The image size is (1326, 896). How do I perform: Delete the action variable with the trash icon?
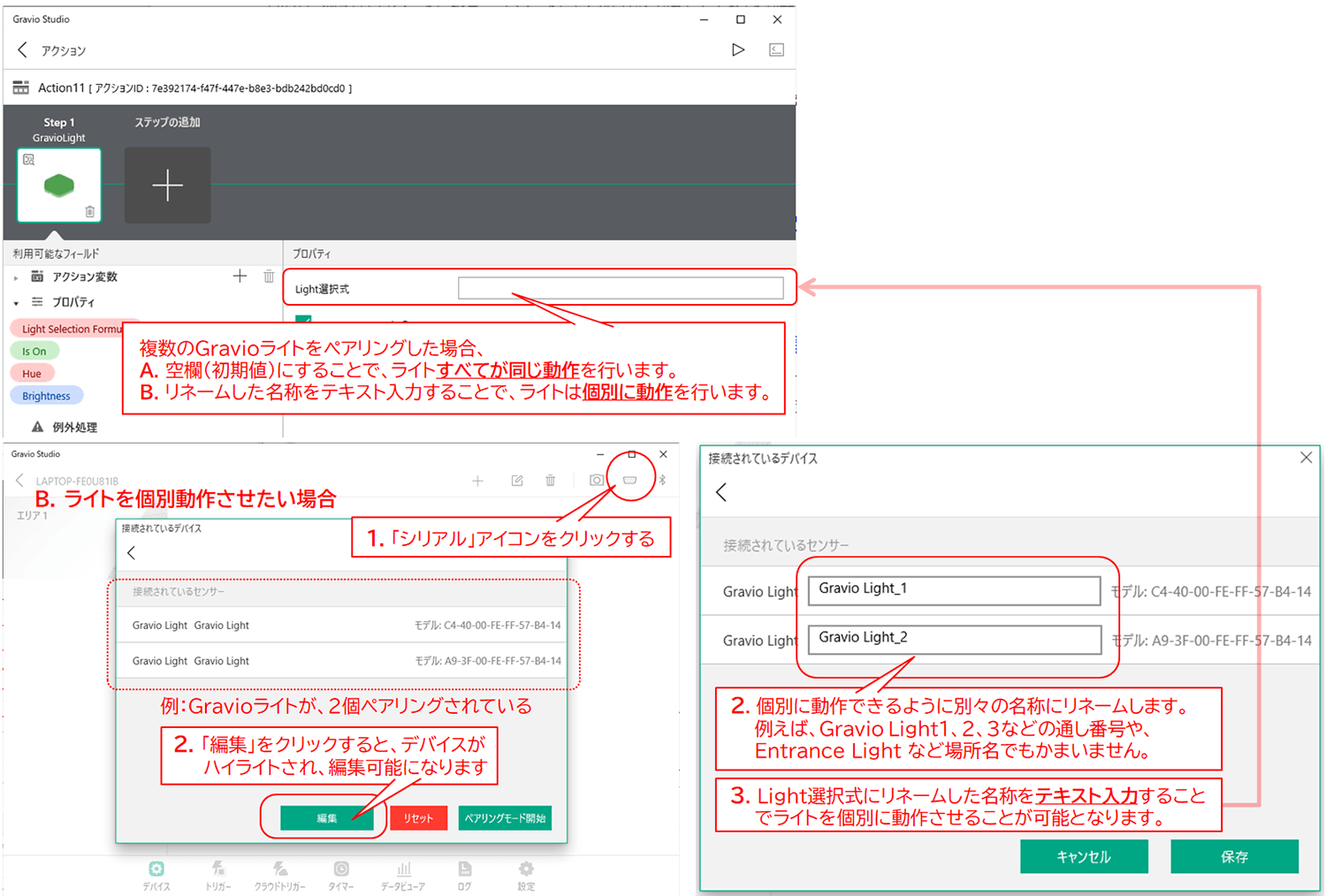[269, 277]
